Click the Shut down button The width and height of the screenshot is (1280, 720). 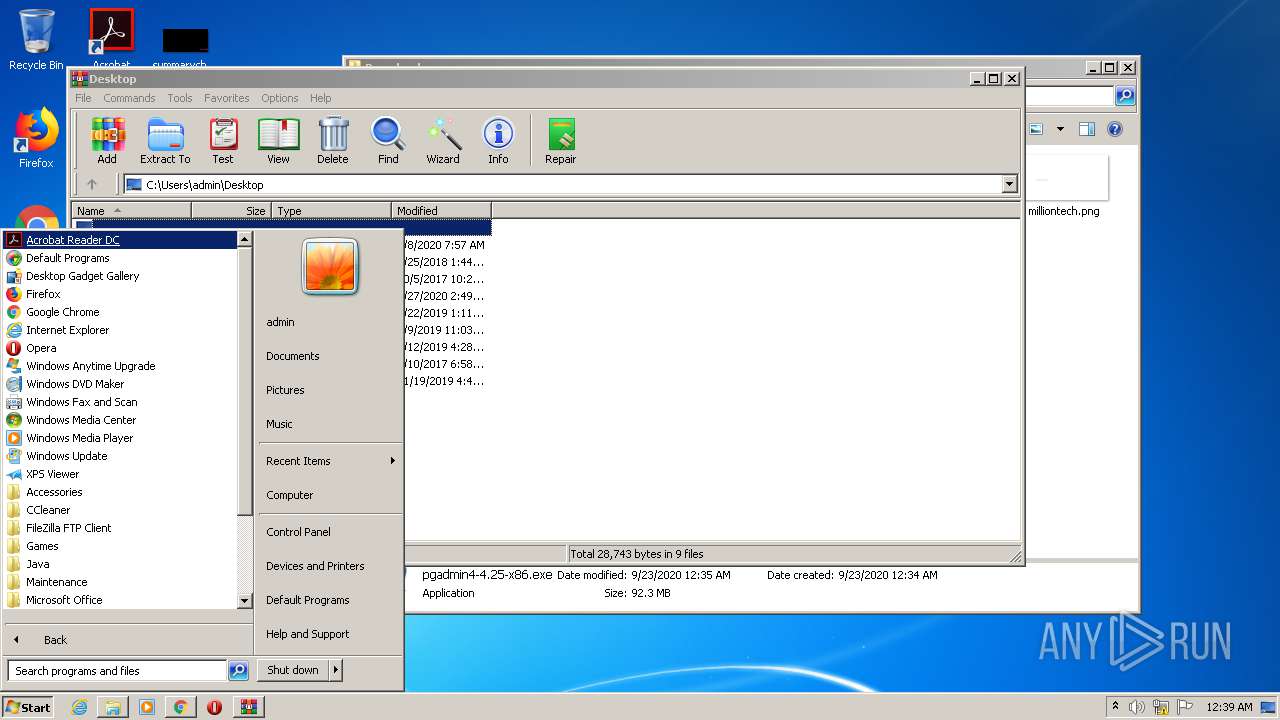pyautogui.click(x=293, y=670)
